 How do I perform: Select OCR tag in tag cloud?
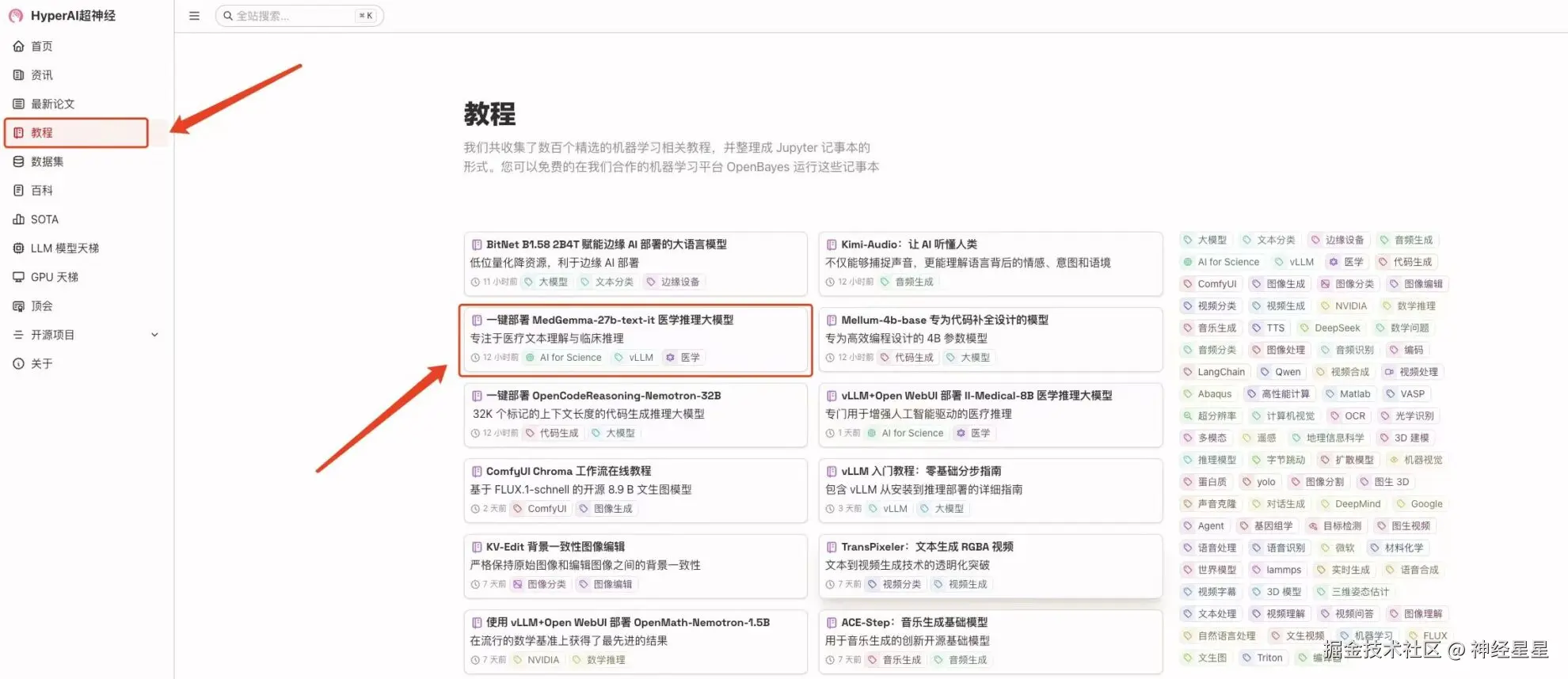(1349, 416)
